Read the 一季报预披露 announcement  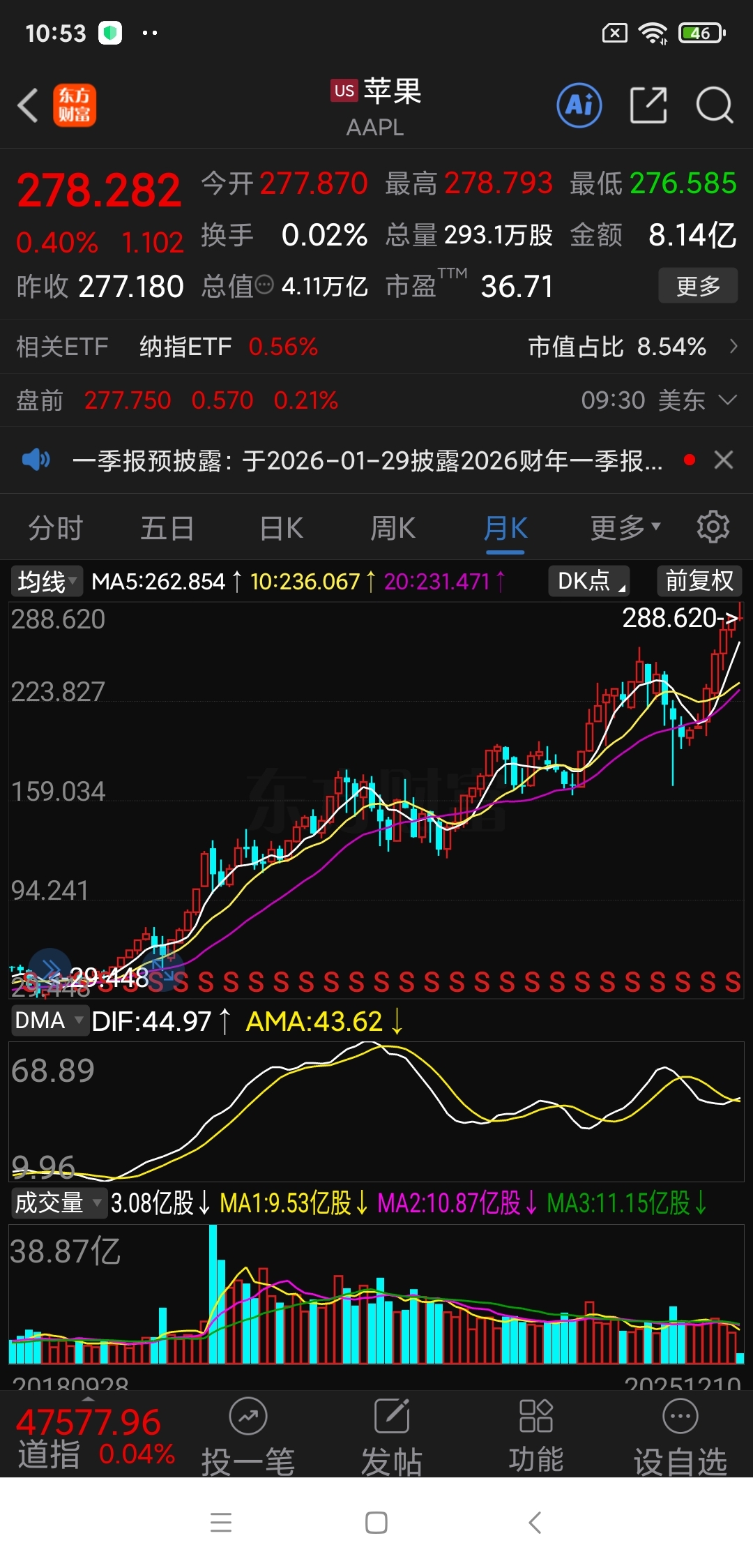coord(367,460)
